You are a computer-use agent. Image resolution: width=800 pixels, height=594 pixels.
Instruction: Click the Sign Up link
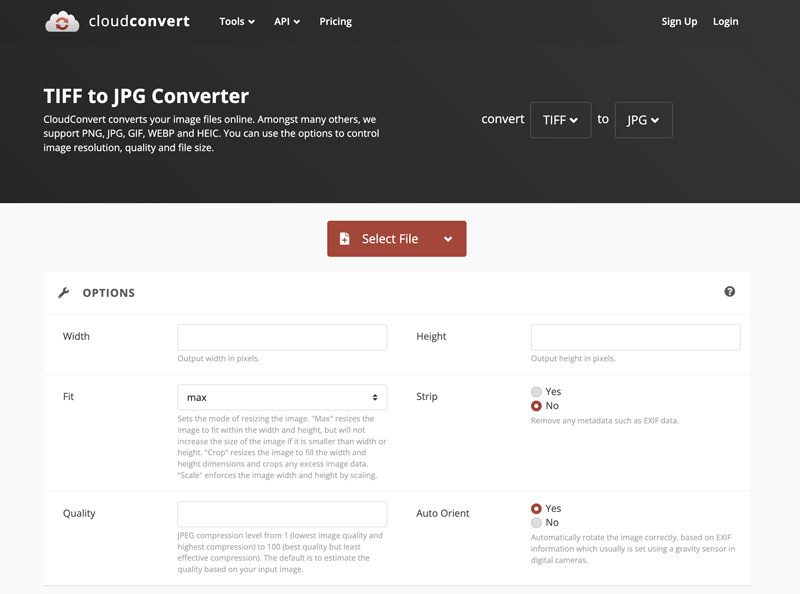pos(679,21)
